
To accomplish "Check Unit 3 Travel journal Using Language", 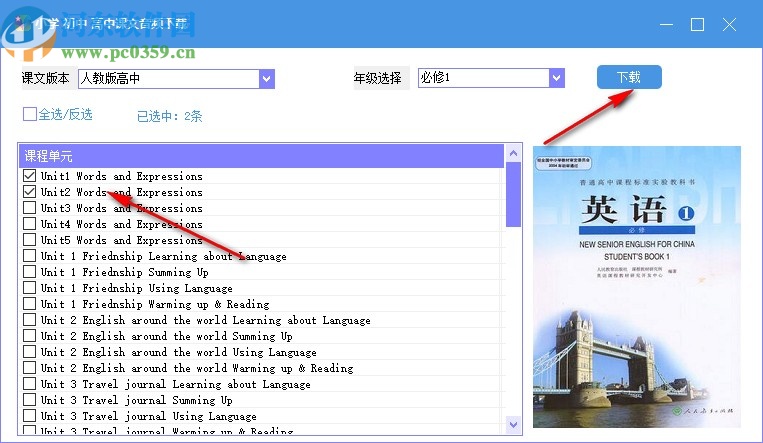I will tap(30, 415).
